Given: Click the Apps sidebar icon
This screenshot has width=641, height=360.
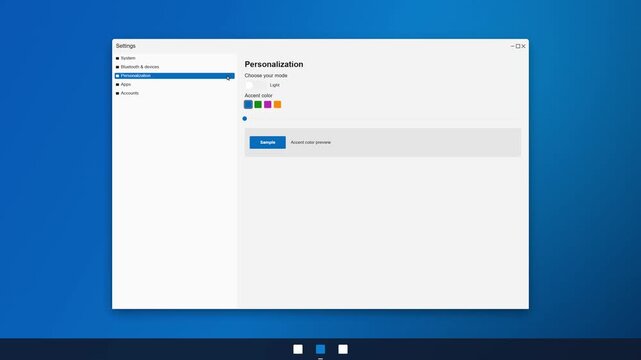Looking at the screenshot, I should [x=118, y=85].
